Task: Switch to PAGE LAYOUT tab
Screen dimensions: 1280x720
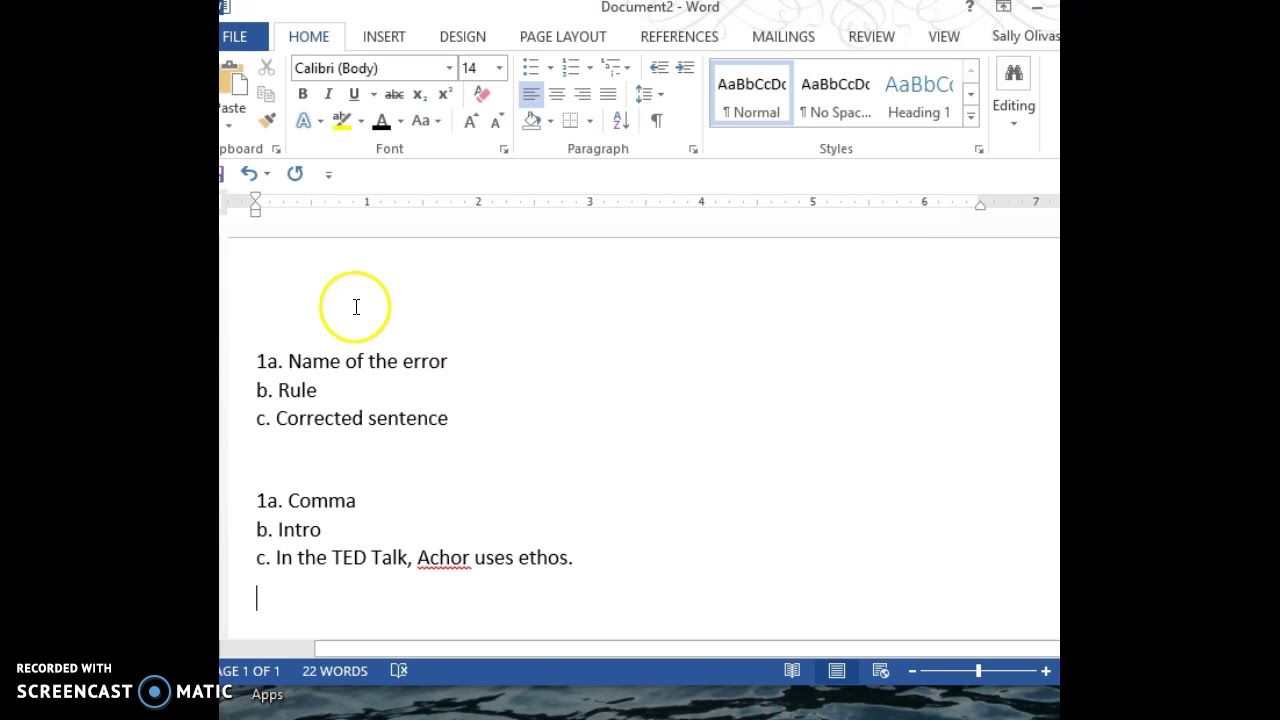Action: 563,36
